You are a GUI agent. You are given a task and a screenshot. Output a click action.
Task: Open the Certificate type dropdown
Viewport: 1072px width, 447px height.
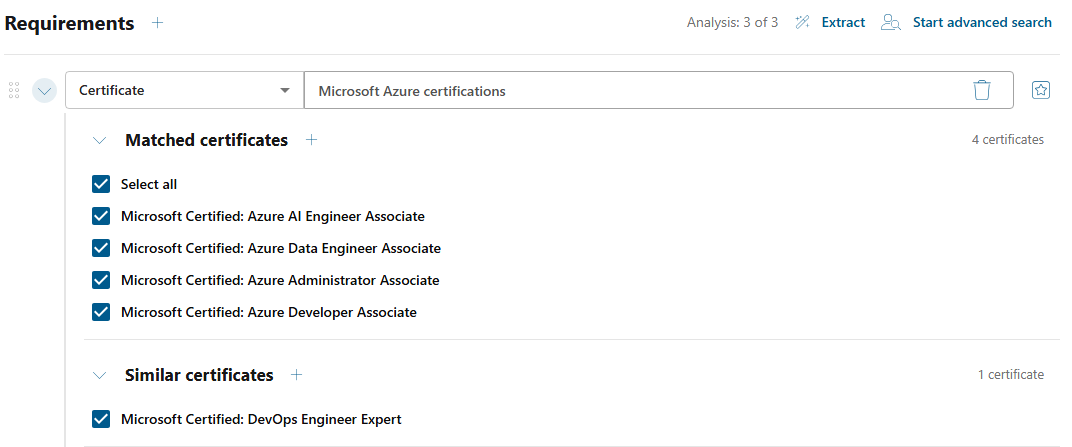point(185,90)
